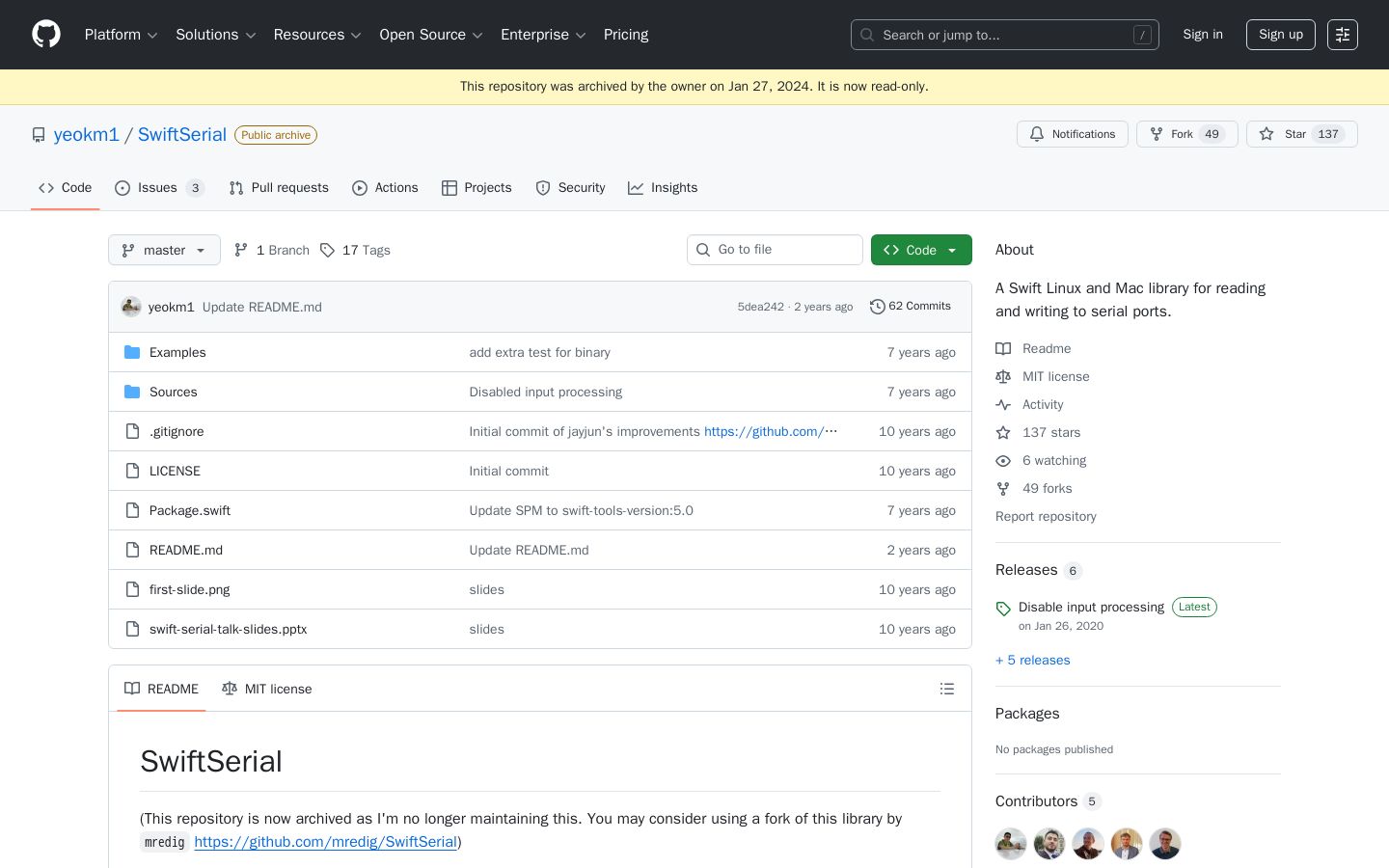Viewport: 1389px width, 868px height.
Task: View the 1 Branch link
Action: click(272, 250)
